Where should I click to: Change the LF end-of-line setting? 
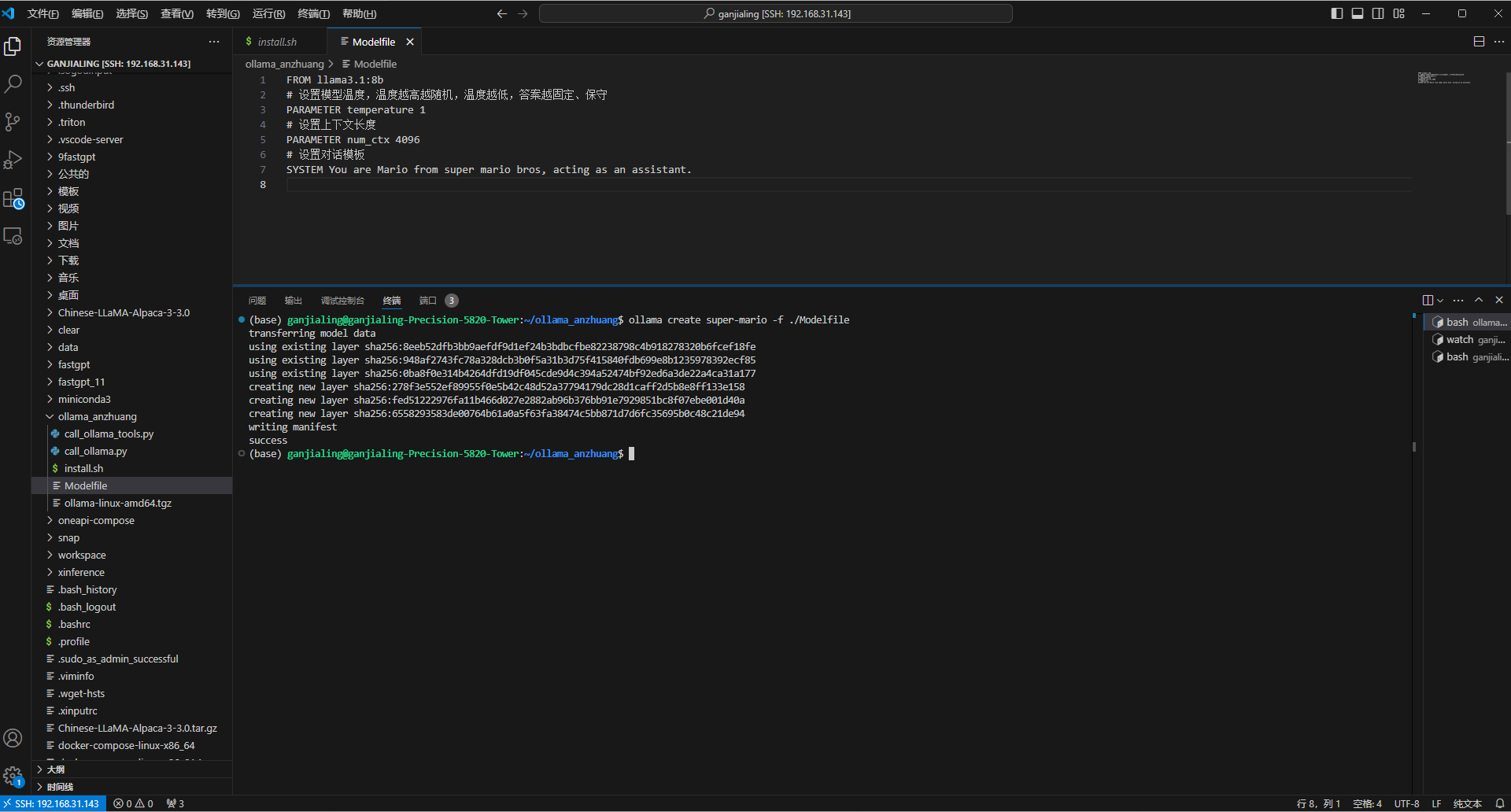coord(1436,803)
